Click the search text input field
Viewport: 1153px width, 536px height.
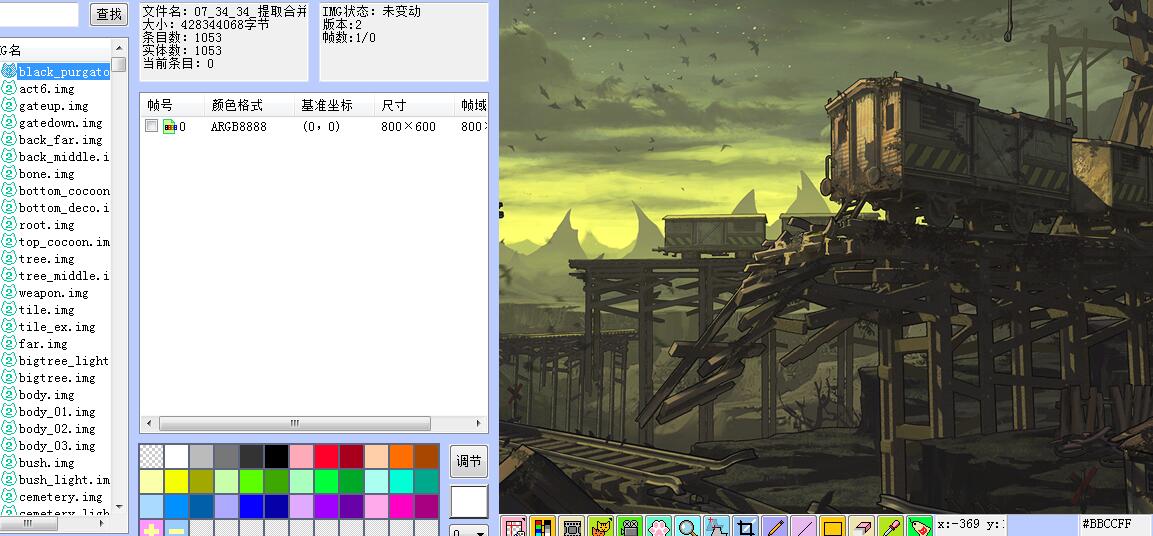tap(39, 14)
